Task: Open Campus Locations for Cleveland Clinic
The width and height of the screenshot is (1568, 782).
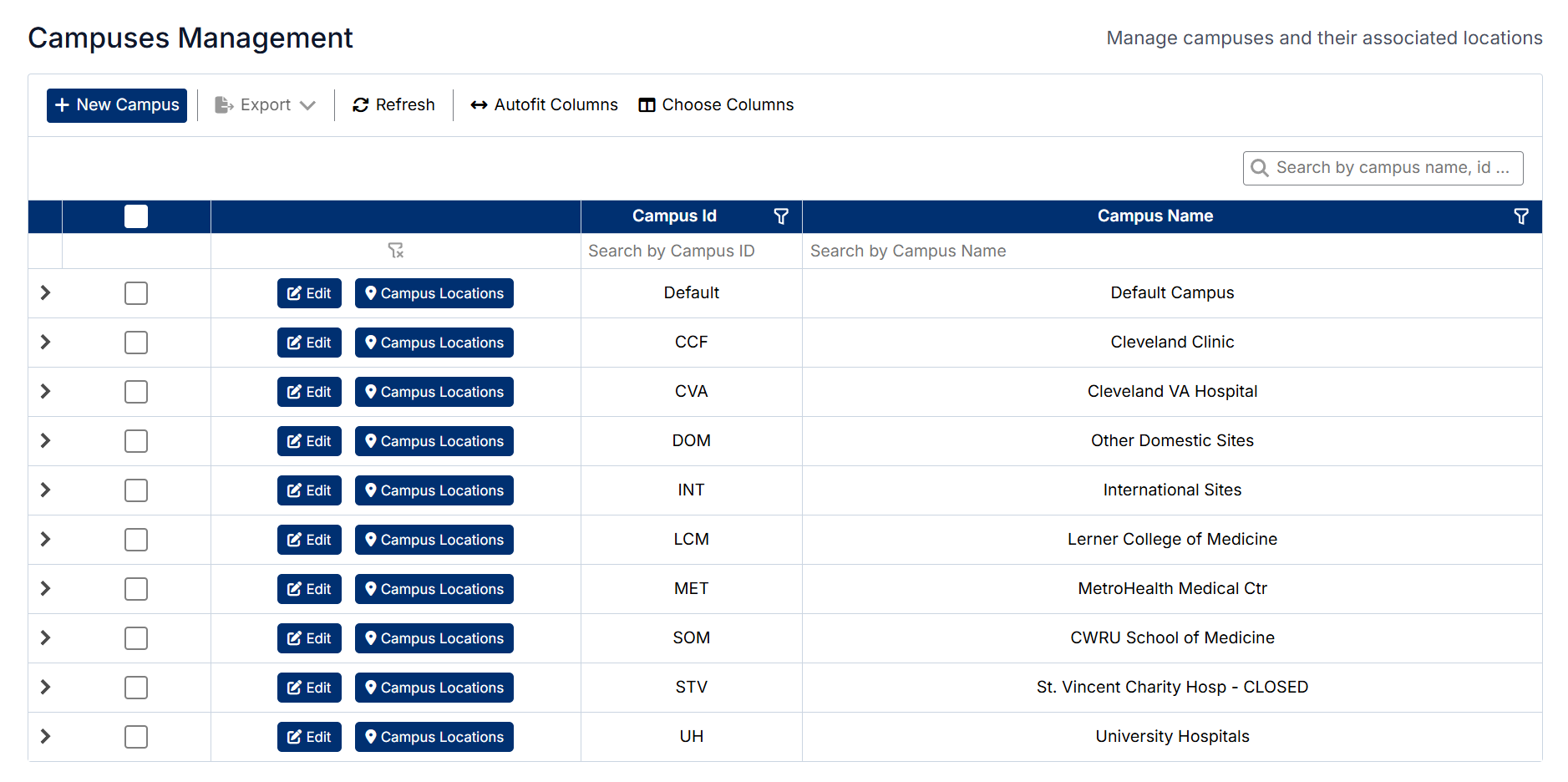Action: pos(434,343)
